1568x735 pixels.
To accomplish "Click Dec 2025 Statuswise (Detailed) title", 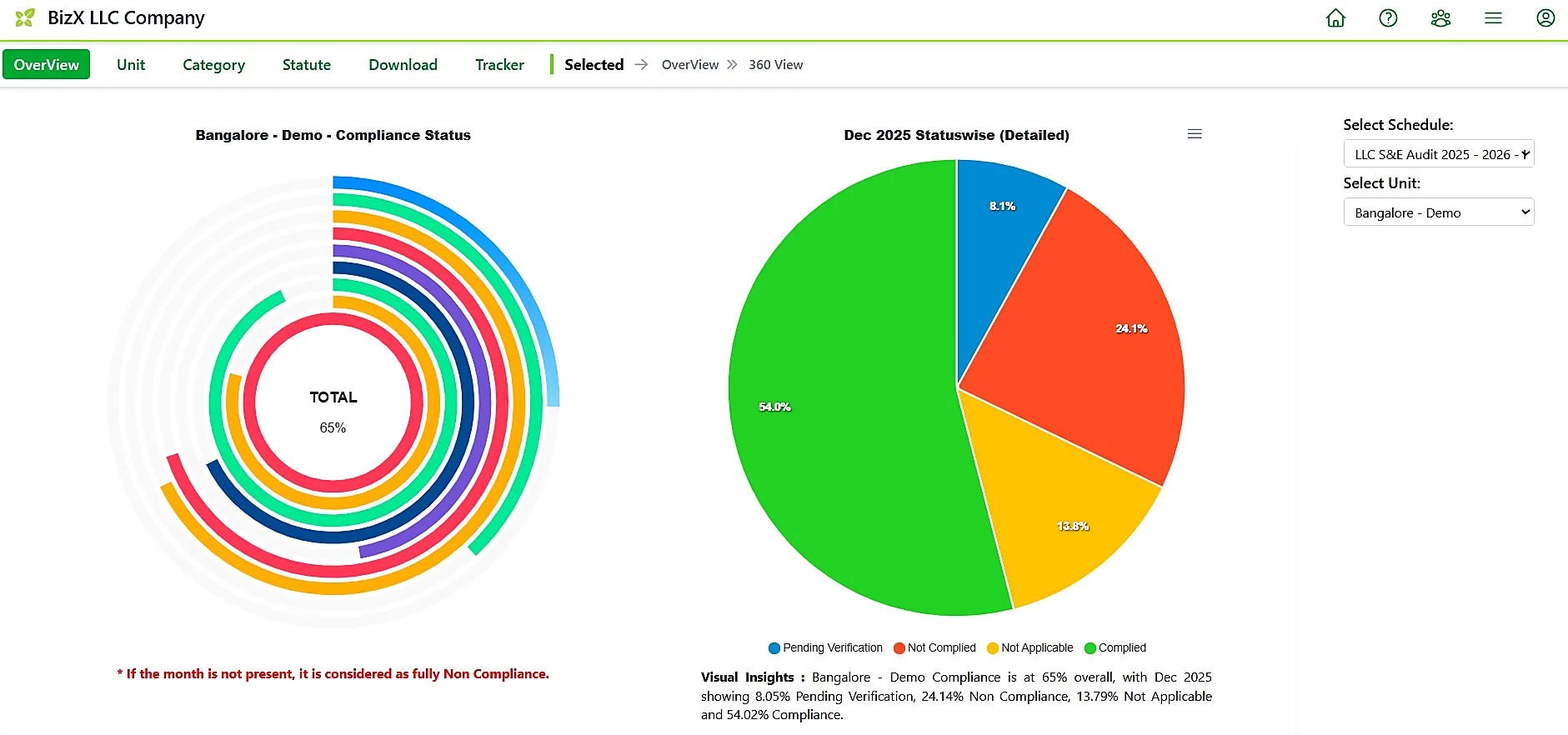I will [956, 135].
